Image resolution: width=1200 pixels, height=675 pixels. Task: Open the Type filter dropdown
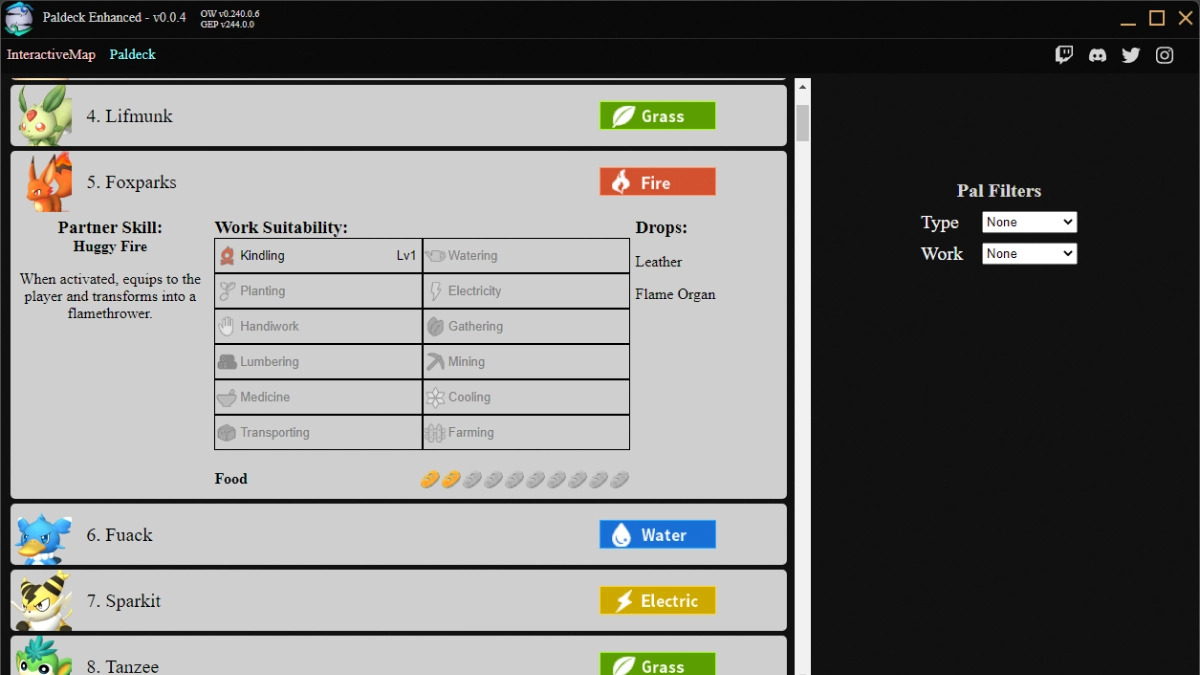coord(1028,221)
